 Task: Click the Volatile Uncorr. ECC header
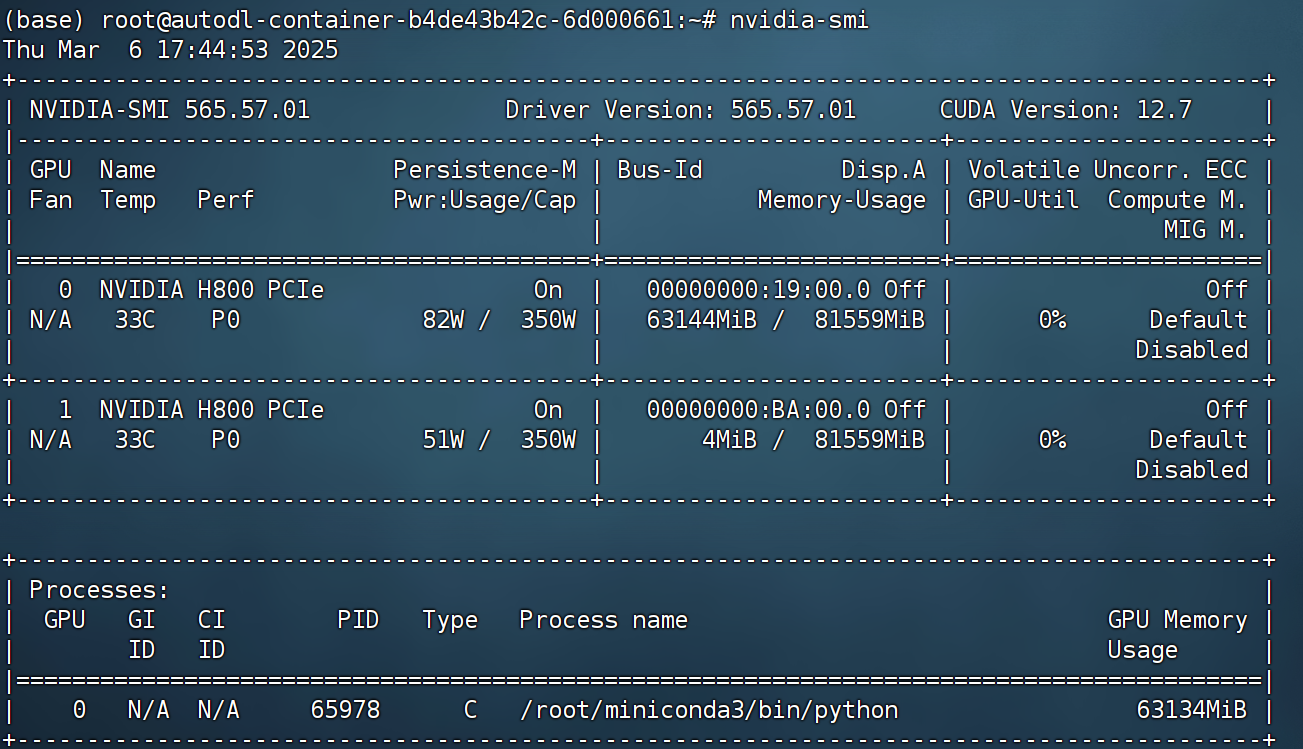click(1108, 170)
